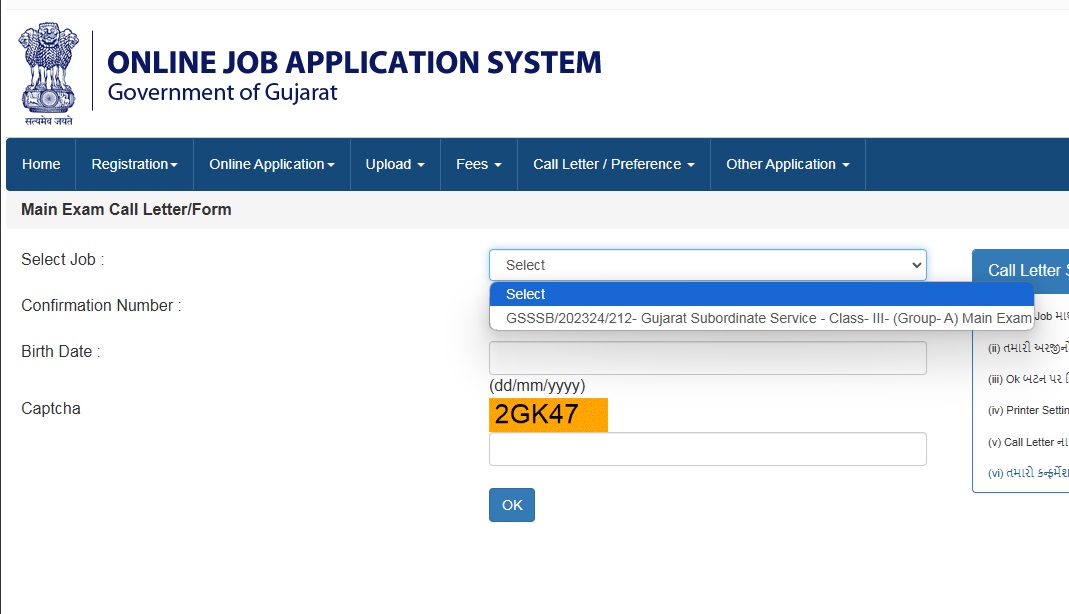Click the 'ONLINE JOB APPLICATION SYSTEM' title
The height and width of the screenshot is (614, 1069).
355,62
